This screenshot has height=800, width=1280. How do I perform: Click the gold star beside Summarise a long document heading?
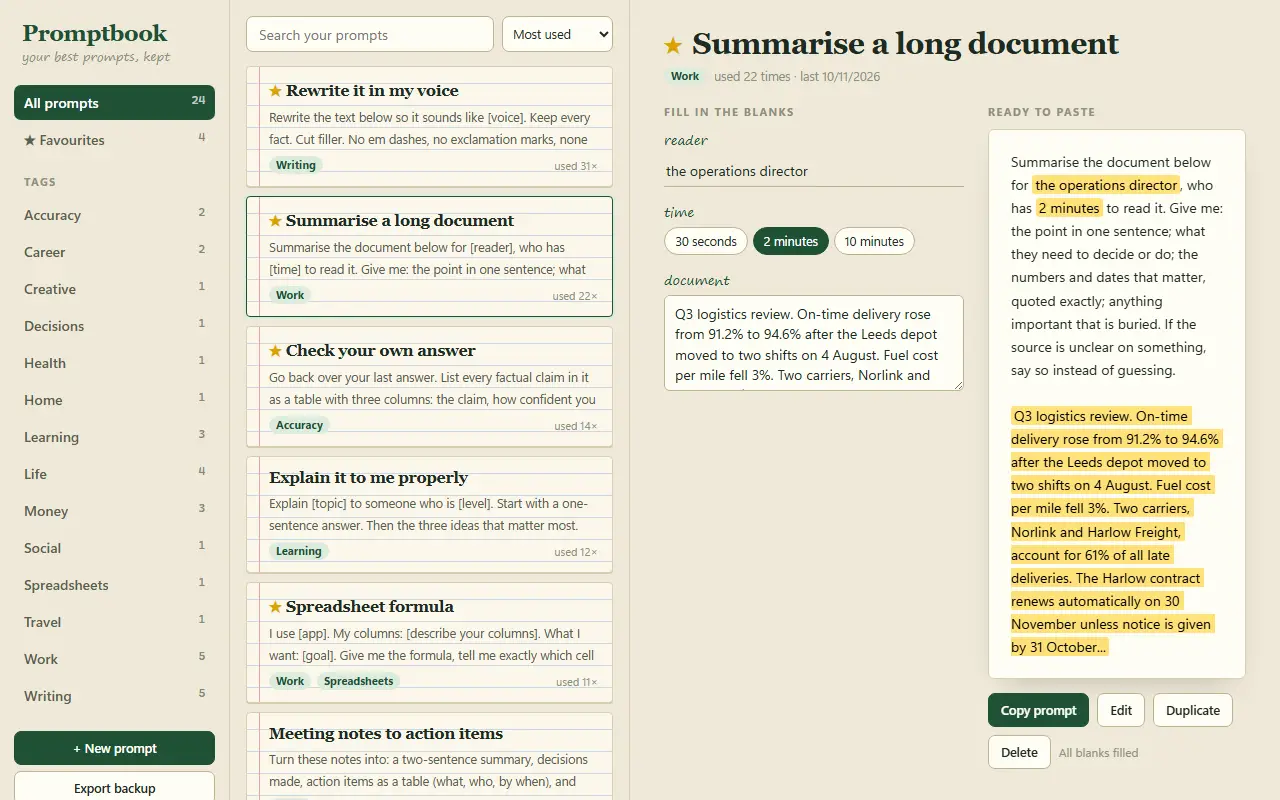[x=673, y=45]
